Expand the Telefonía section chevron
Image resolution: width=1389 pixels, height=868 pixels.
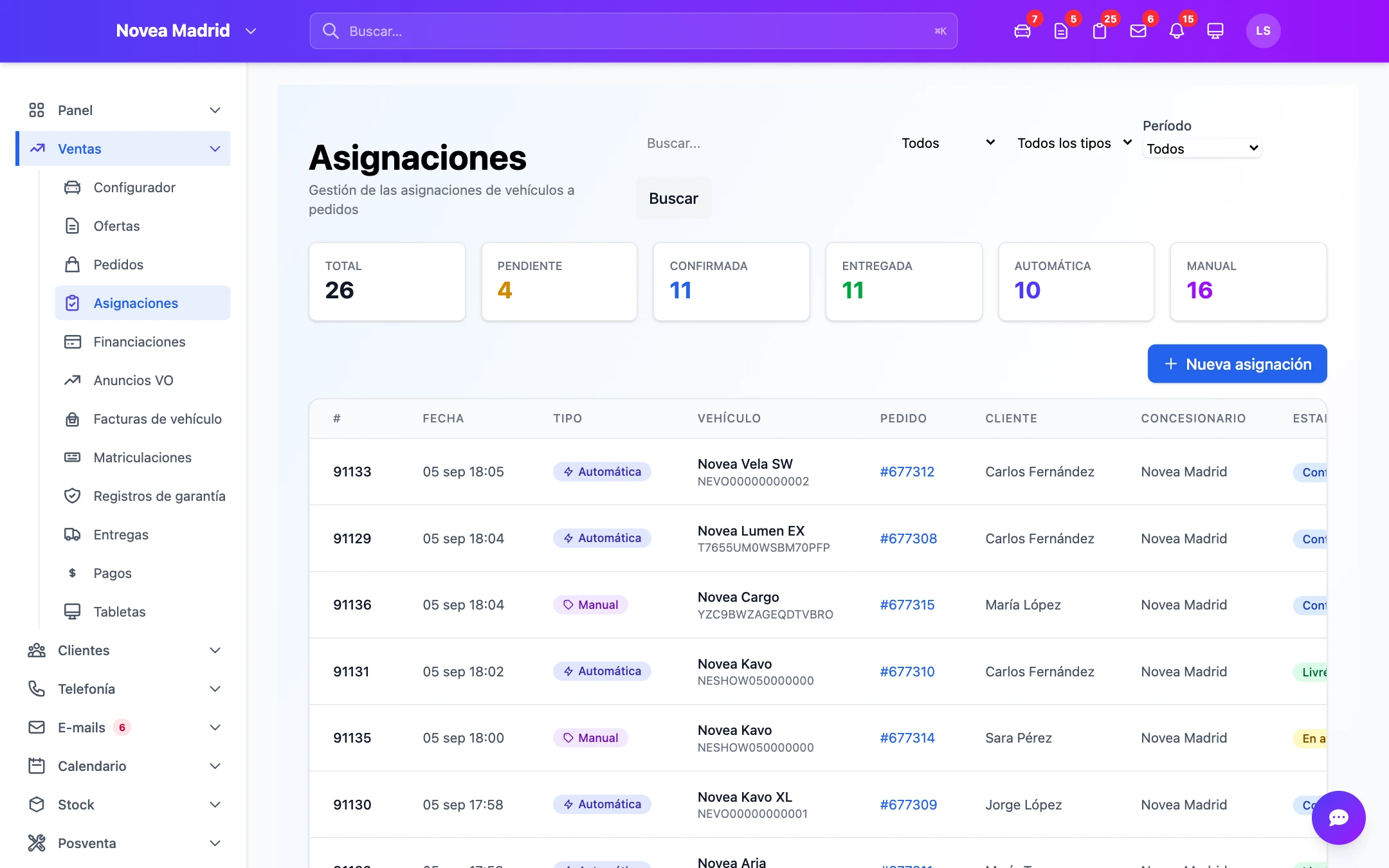click(x=215, y=689)
